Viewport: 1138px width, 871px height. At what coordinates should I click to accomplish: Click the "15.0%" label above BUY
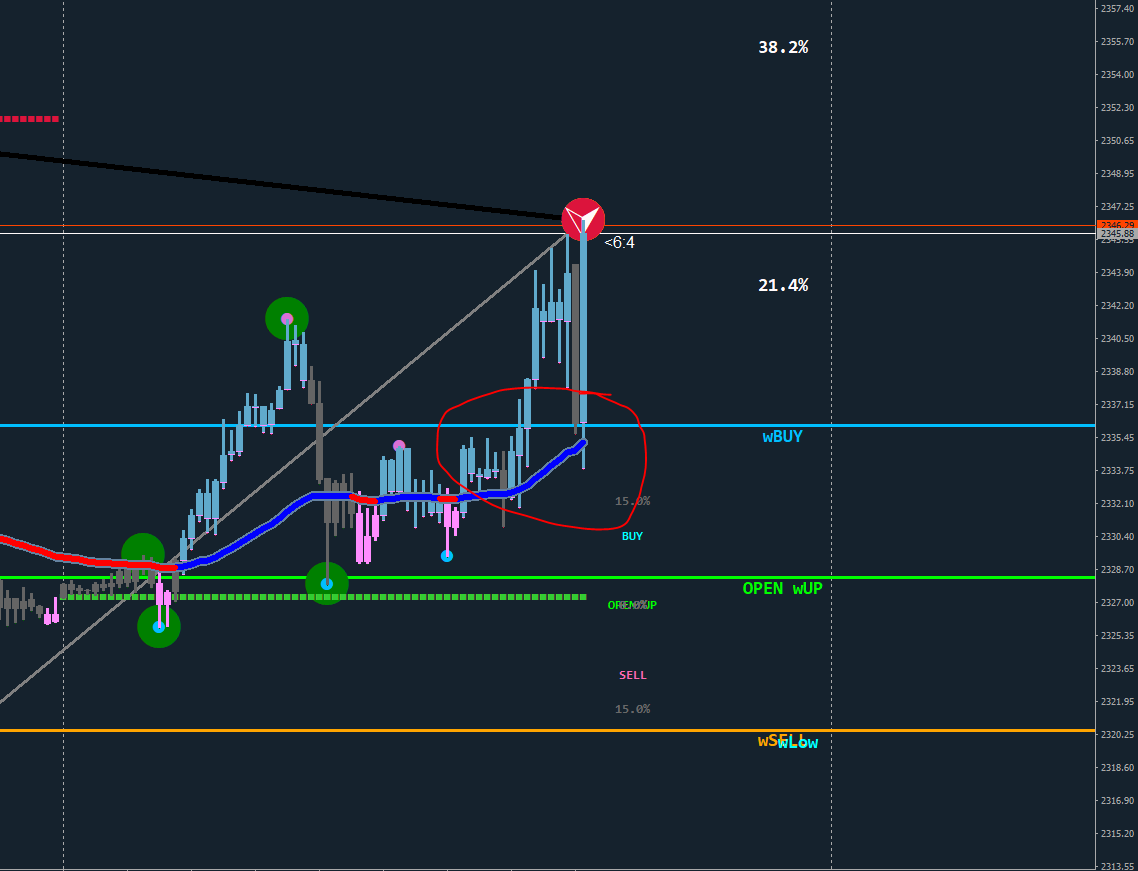[x=632, y=501]
